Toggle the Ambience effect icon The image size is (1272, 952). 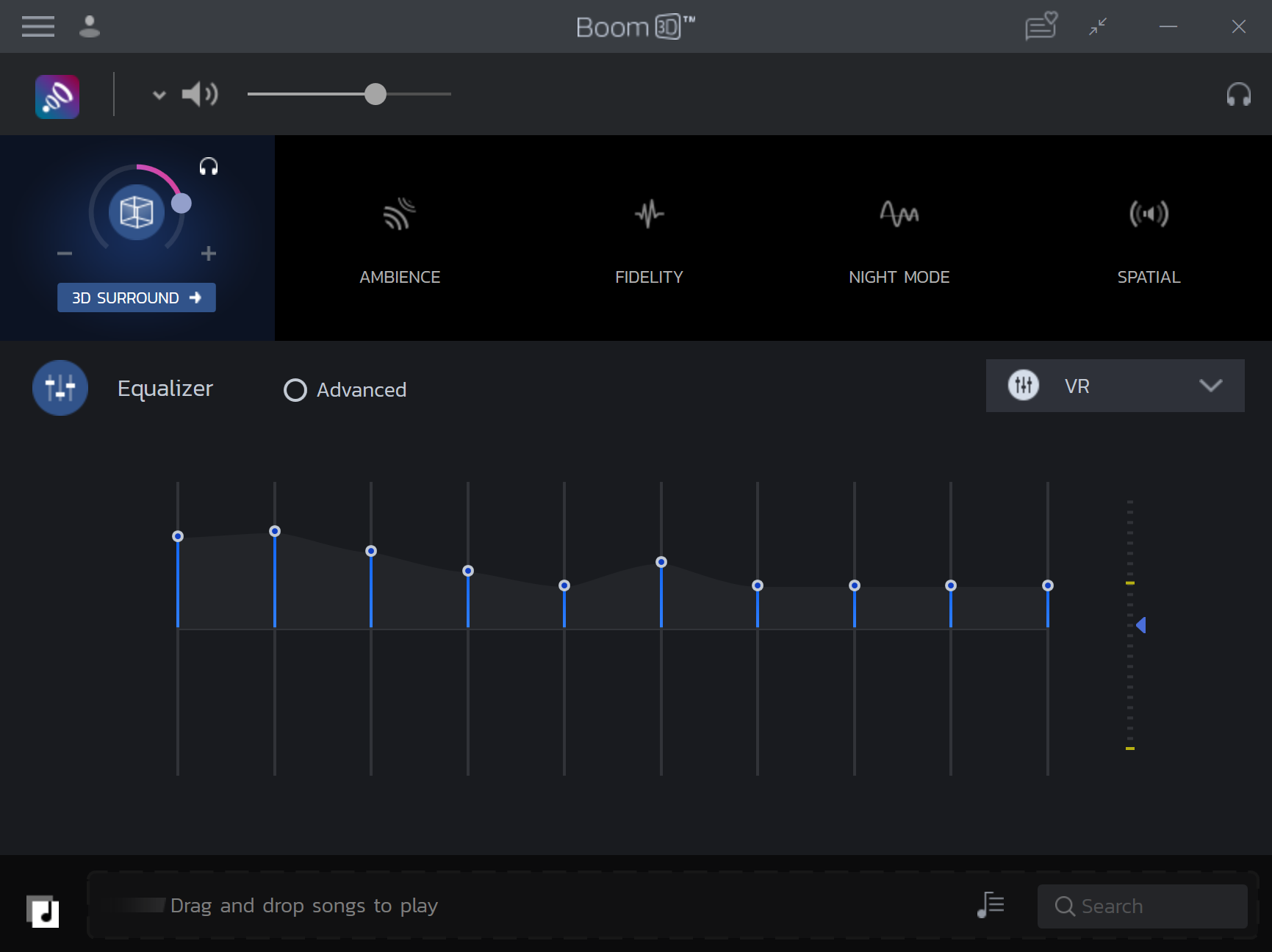399,214
